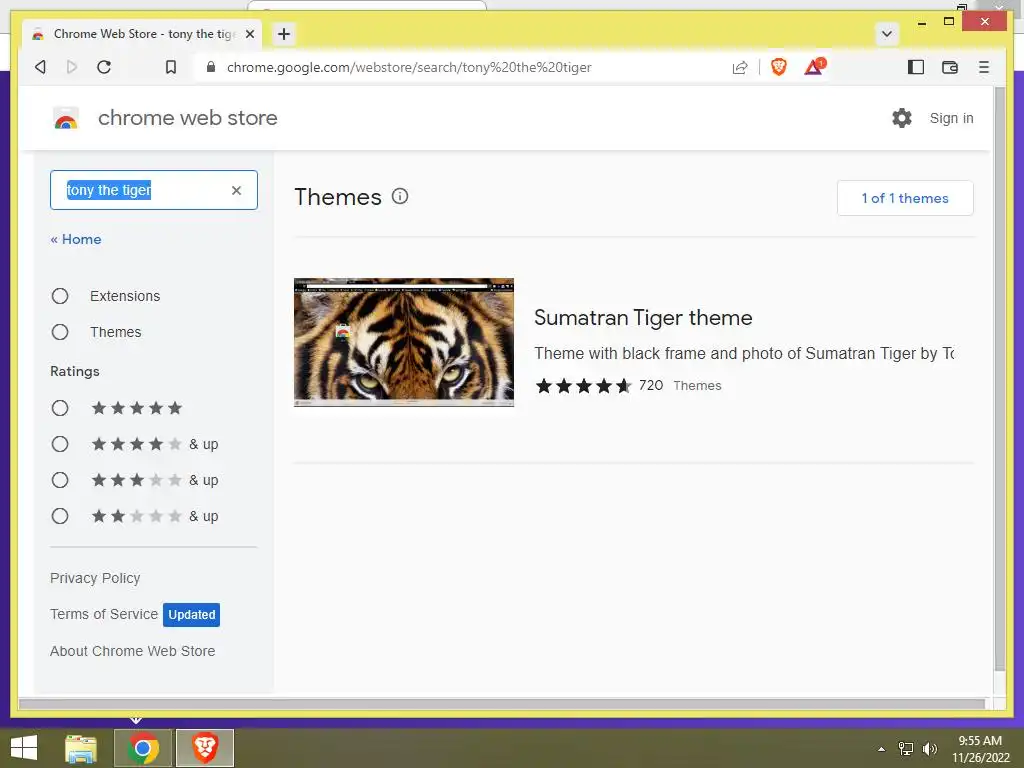Viewport: 1024px width, 768px height.
Task: Clear the search box with the X
Action: pos(236,190)
